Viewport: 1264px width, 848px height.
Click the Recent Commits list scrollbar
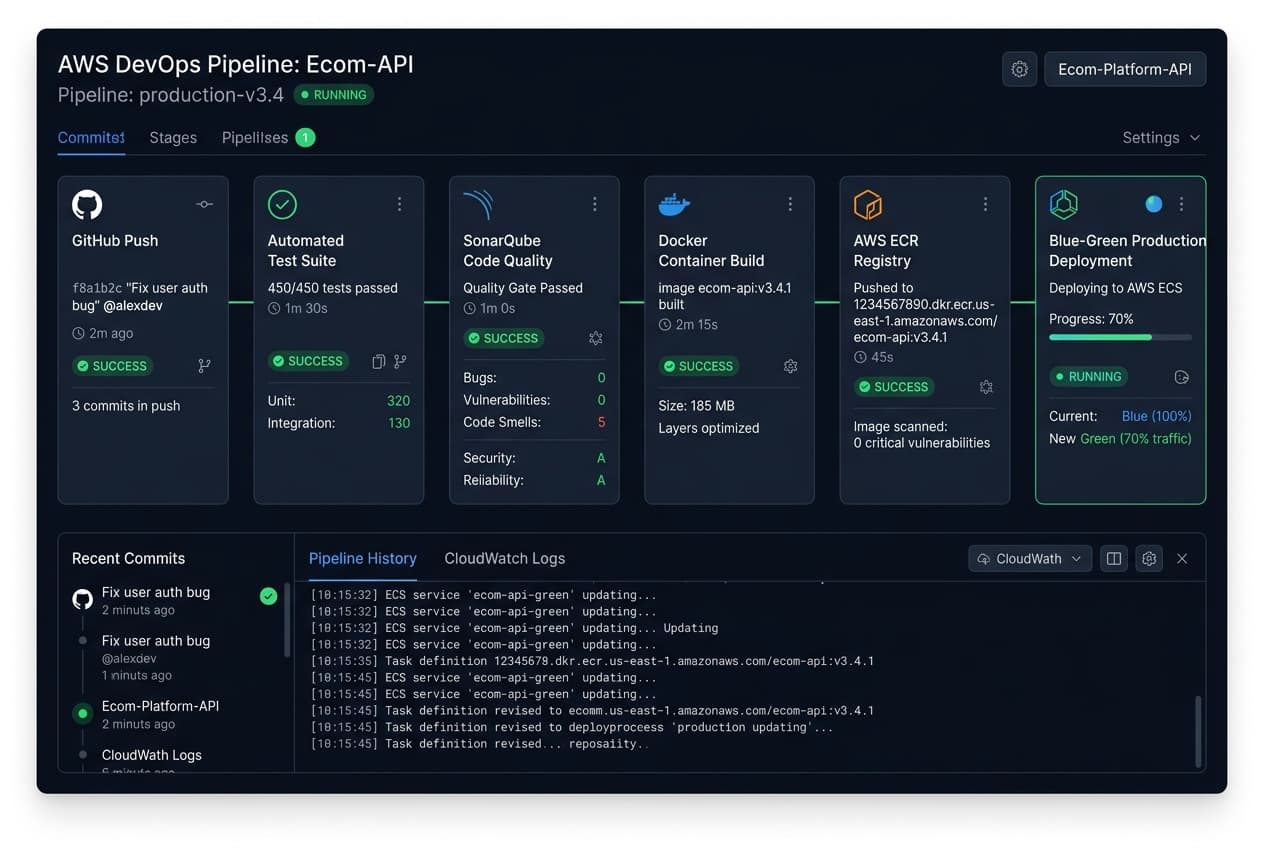[287, 620]
